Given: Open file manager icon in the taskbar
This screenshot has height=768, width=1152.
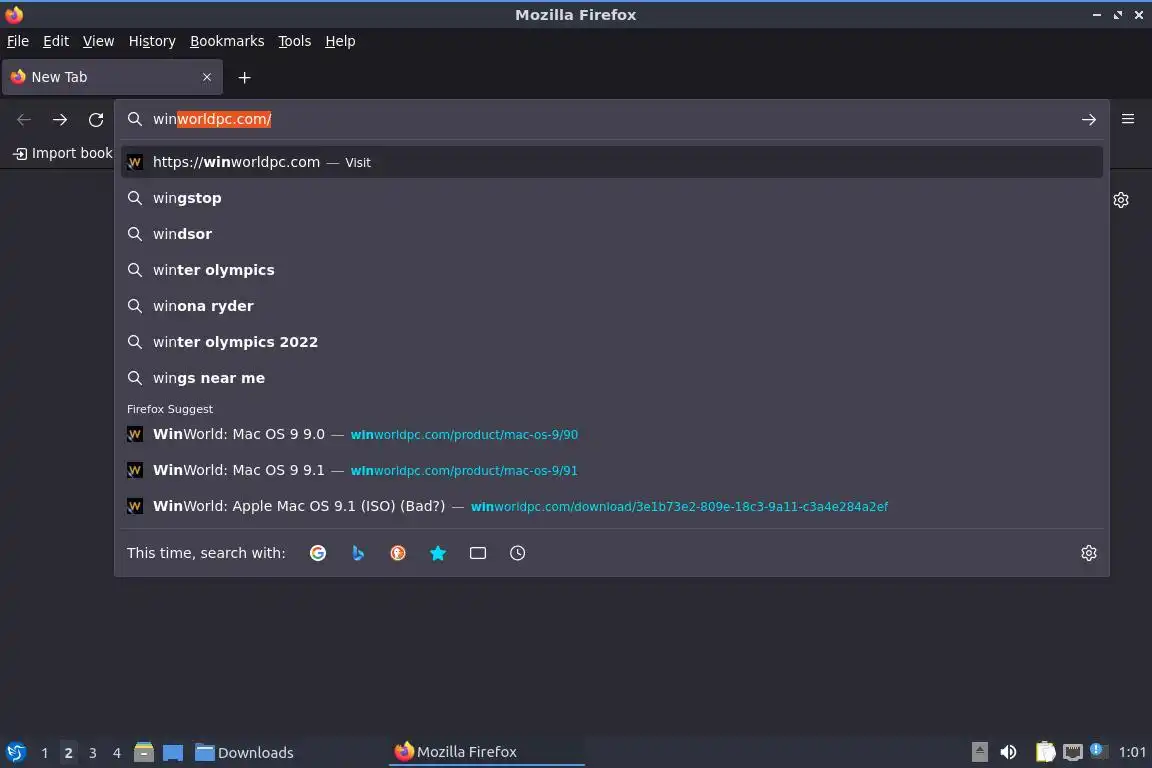Looking at the screenshot, I should tap(144, 752).
